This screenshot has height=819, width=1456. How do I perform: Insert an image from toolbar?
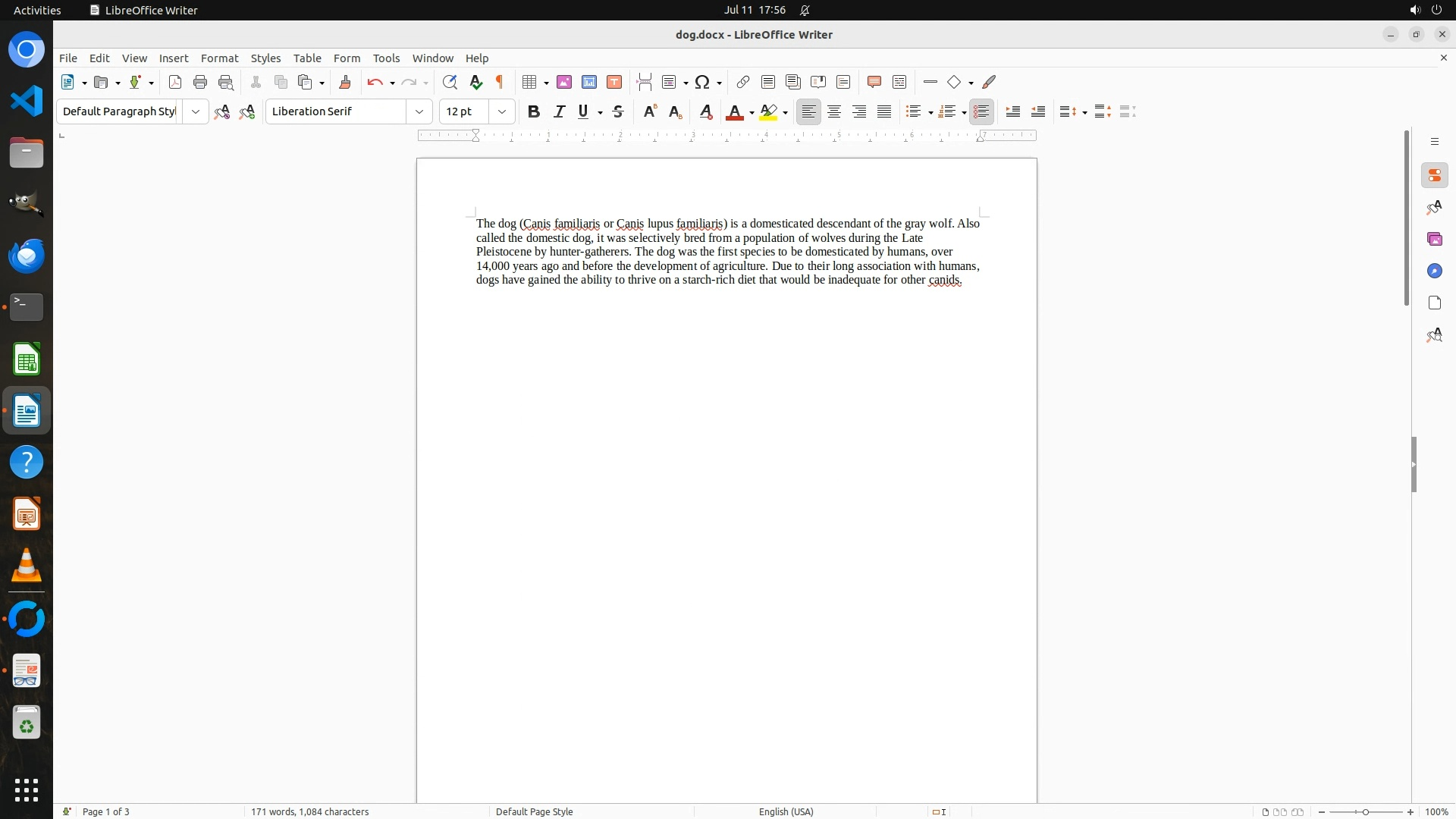pos(564,83)
